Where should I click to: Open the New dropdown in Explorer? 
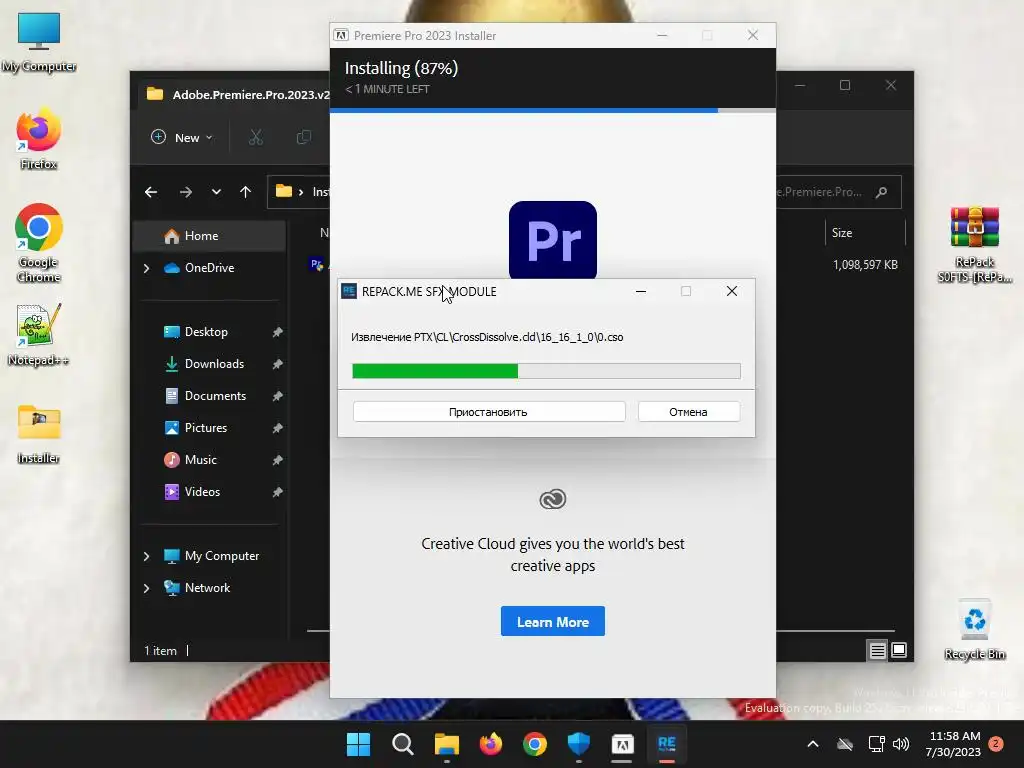[182, 137]
